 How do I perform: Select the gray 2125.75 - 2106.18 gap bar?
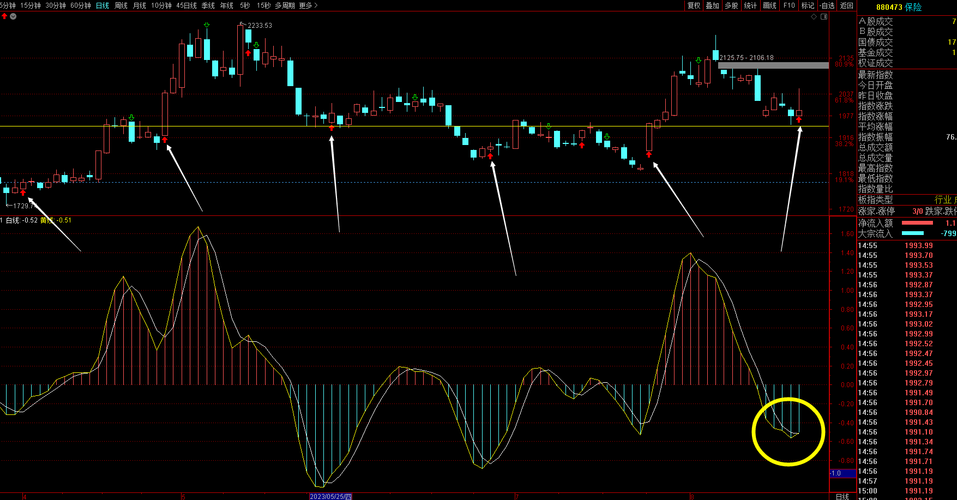click(773, 65)
